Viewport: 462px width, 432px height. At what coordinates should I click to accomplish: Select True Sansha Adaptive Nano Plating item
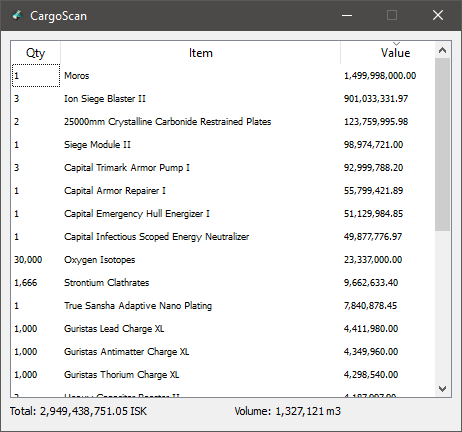click(138, 306)
